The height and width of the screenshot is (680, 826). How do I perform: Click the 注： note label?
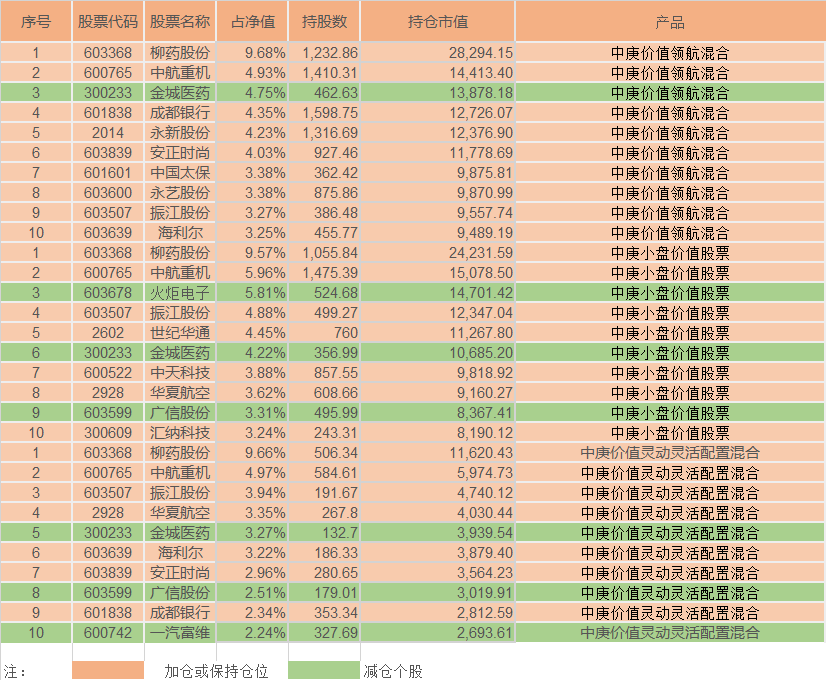[x=15, y=672]
